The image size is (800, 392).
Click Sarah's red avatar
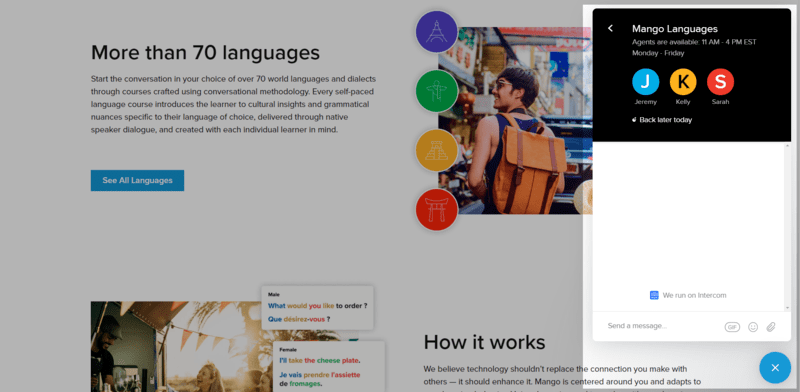(x=720, y=82)
